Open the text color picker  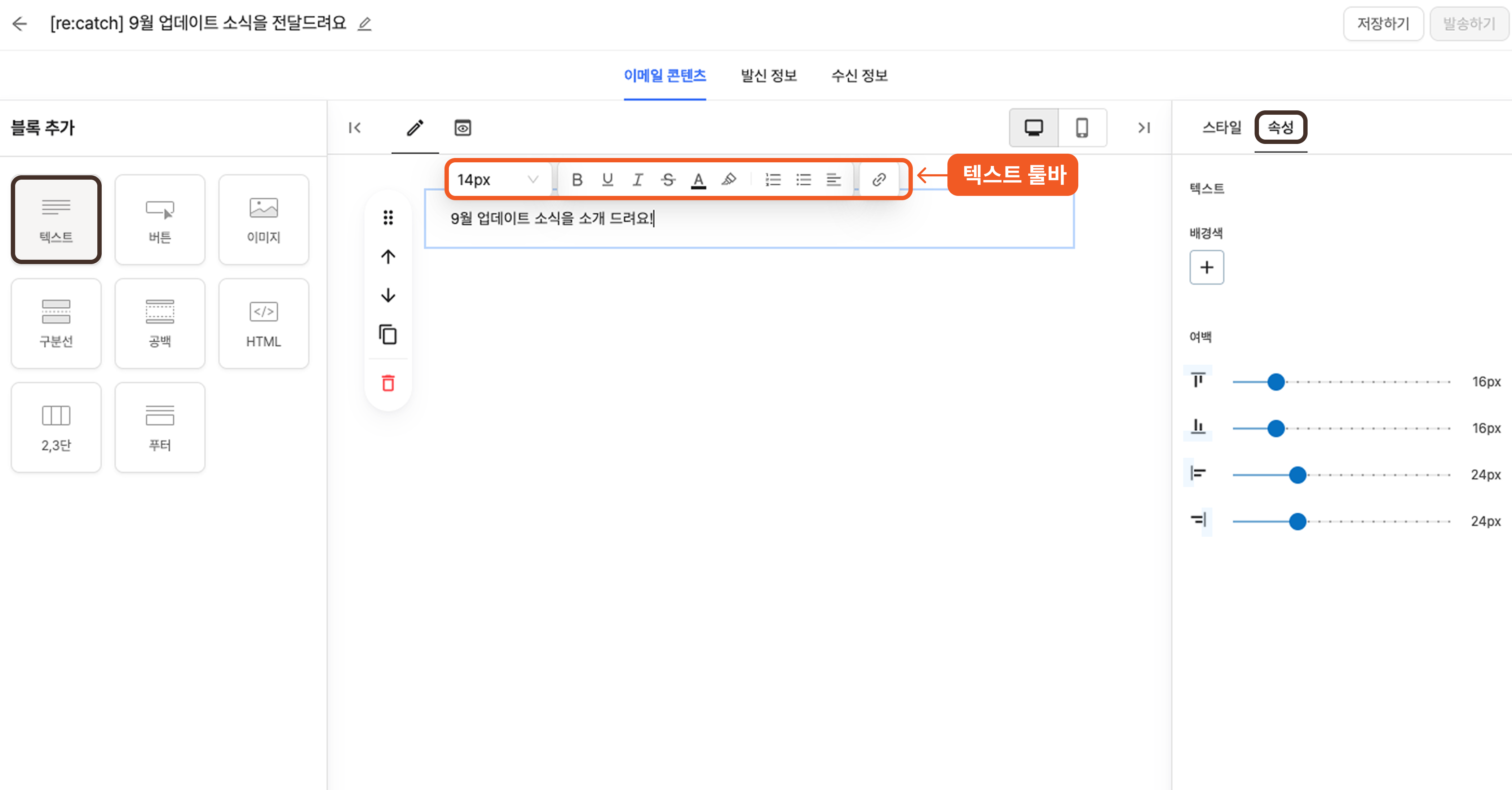coord(698,180)
